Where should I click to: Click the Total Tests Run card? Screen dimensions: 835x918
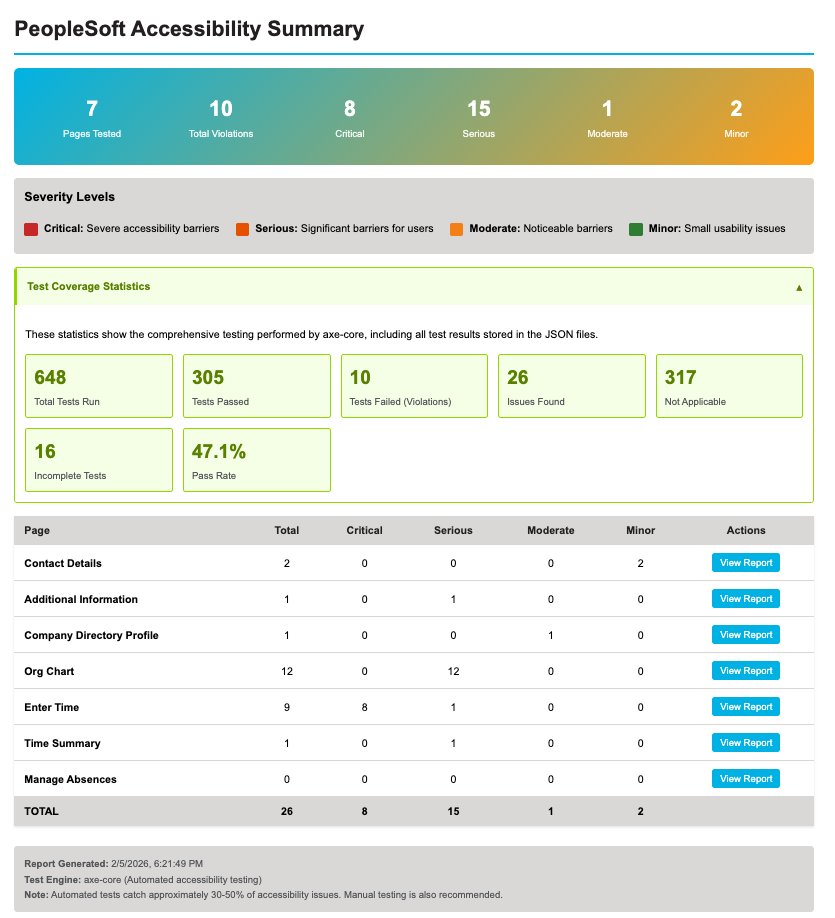coord(98,386)
